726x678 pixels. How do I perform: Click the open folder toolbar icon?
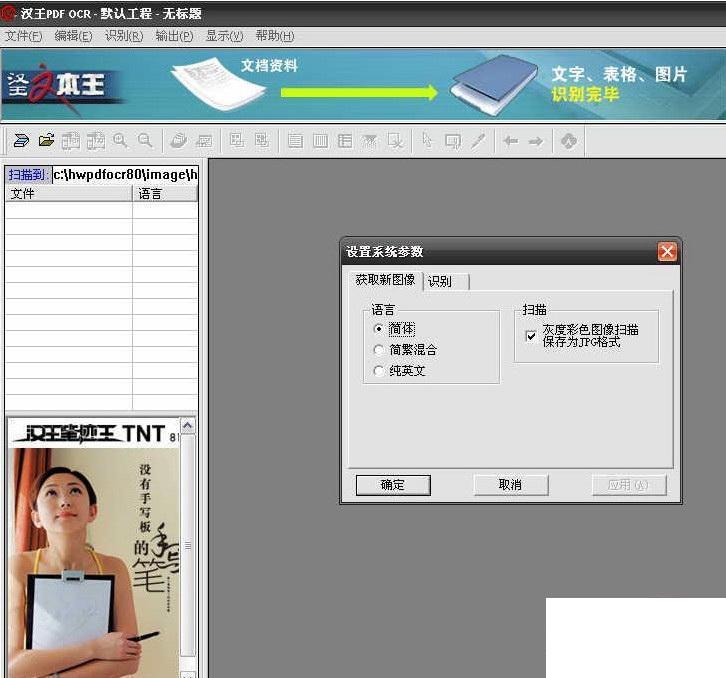pyautogui.click(x=46, y=140)
